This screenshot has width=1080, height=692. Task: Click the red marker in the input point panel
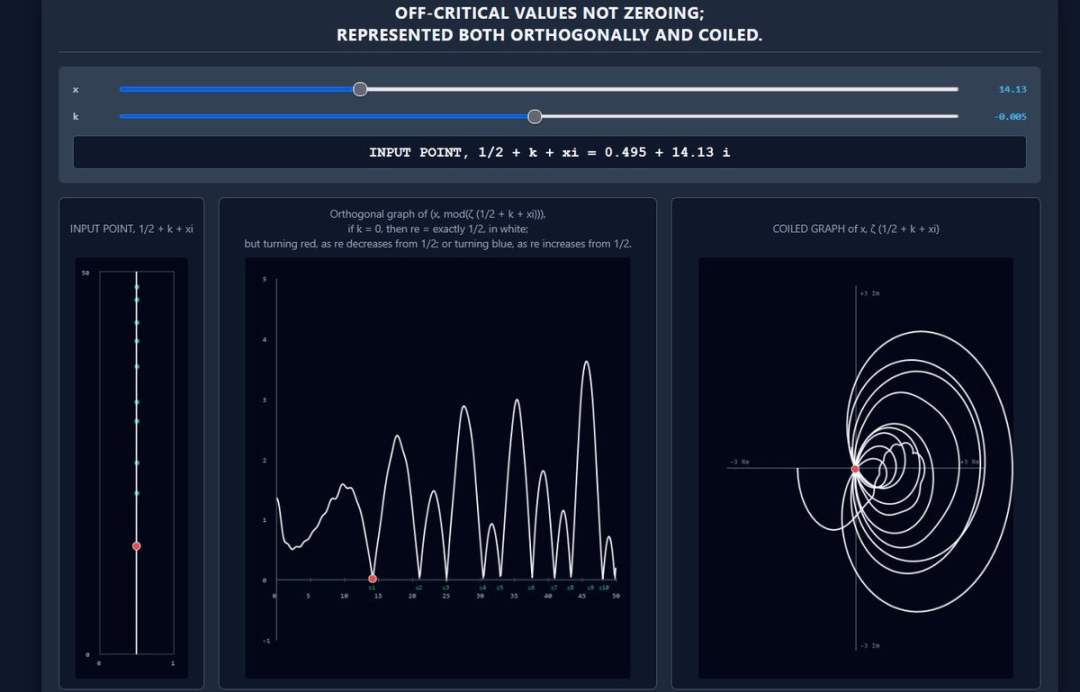coord(136,546)
